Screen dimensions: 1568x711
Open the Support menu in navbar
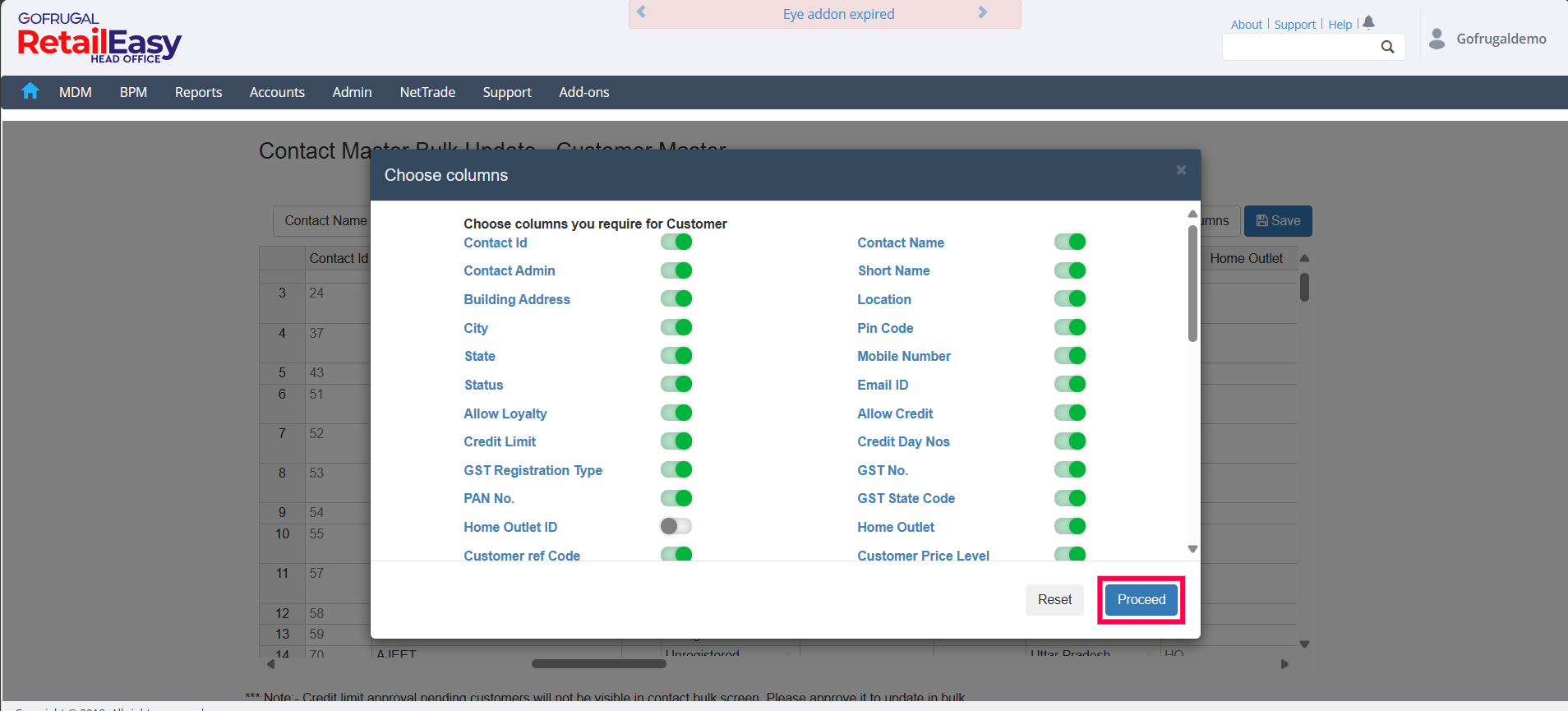[507, 92]
